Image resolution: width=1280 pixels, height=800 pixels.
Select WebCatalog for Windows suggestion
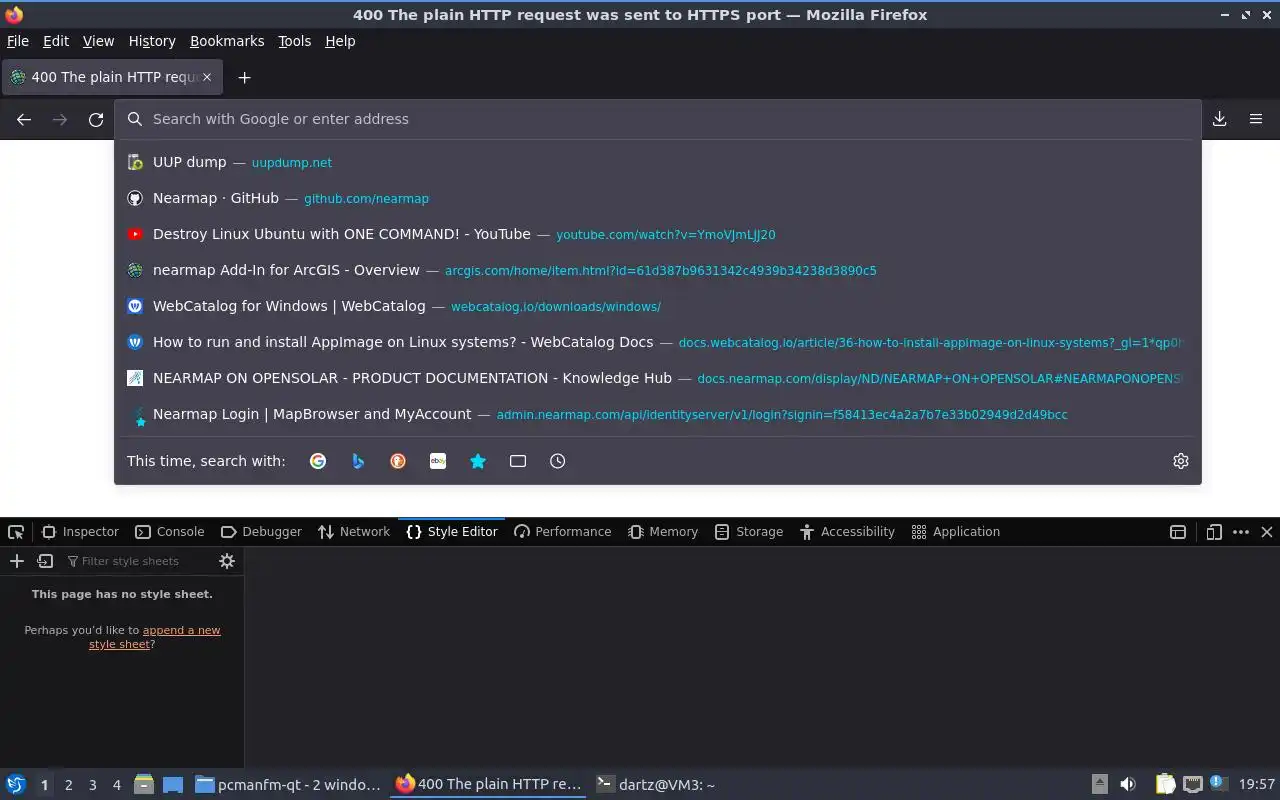pos(658,306)
